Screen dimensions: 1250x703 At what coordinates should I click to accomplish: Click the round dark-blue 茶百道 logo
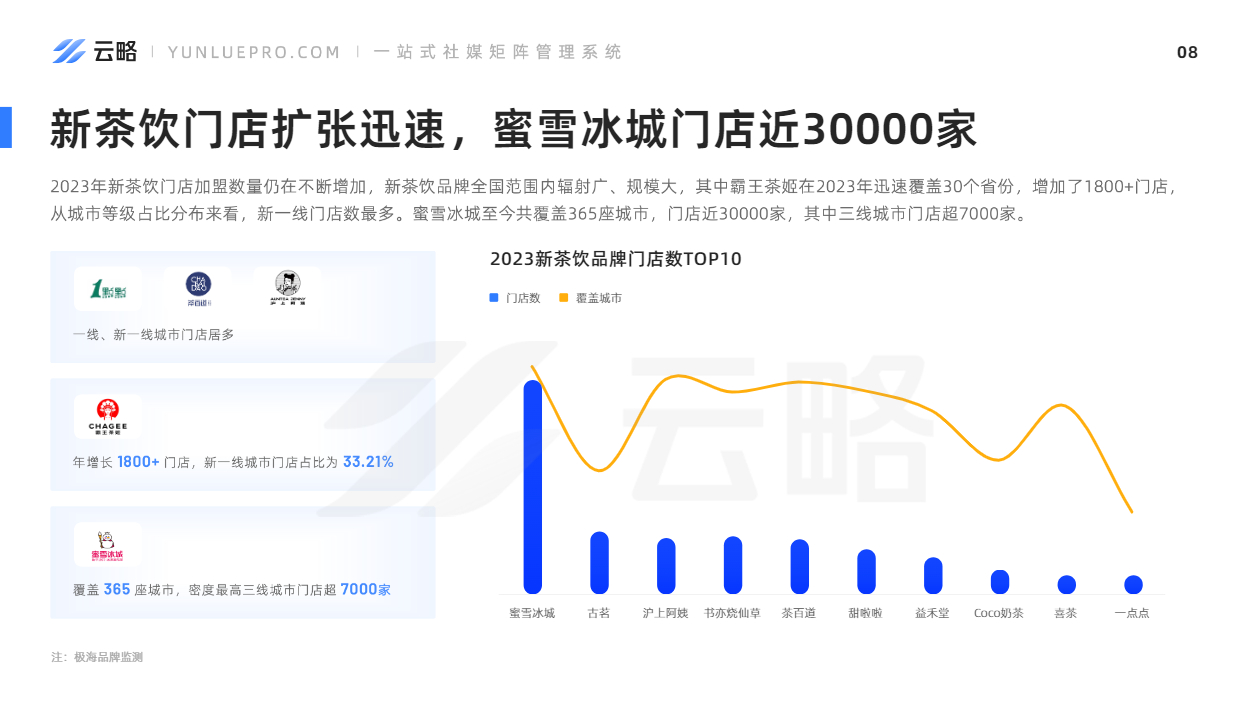pyautogui.click(x=198, y=288)
